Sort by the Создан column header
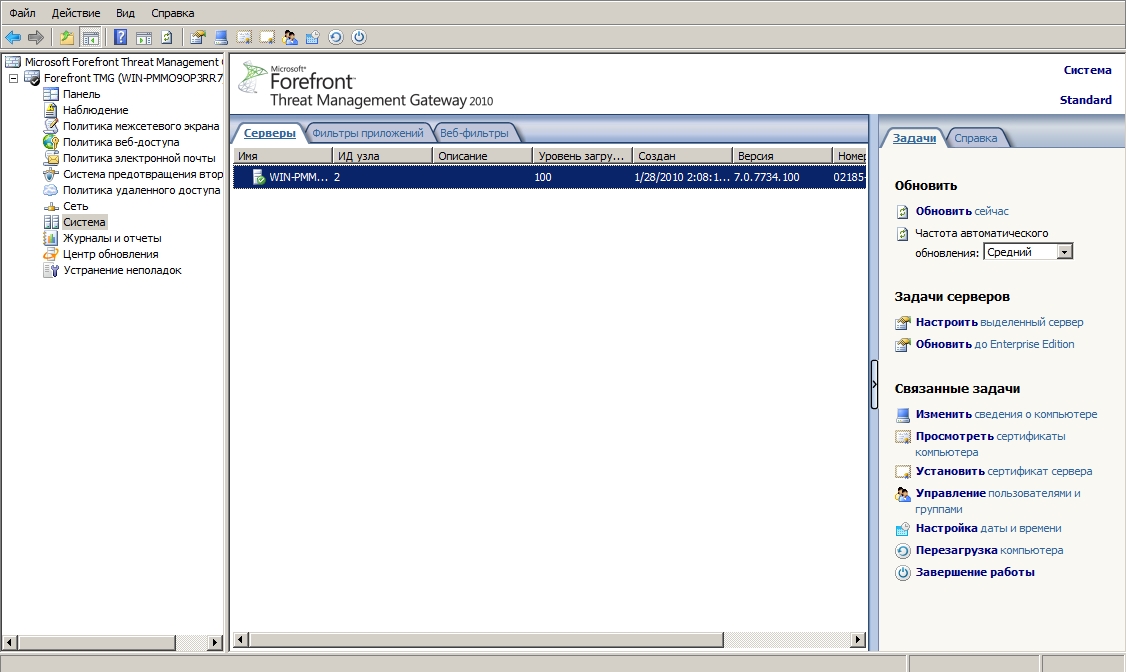The image size is (1126, 672). [682, 156]
